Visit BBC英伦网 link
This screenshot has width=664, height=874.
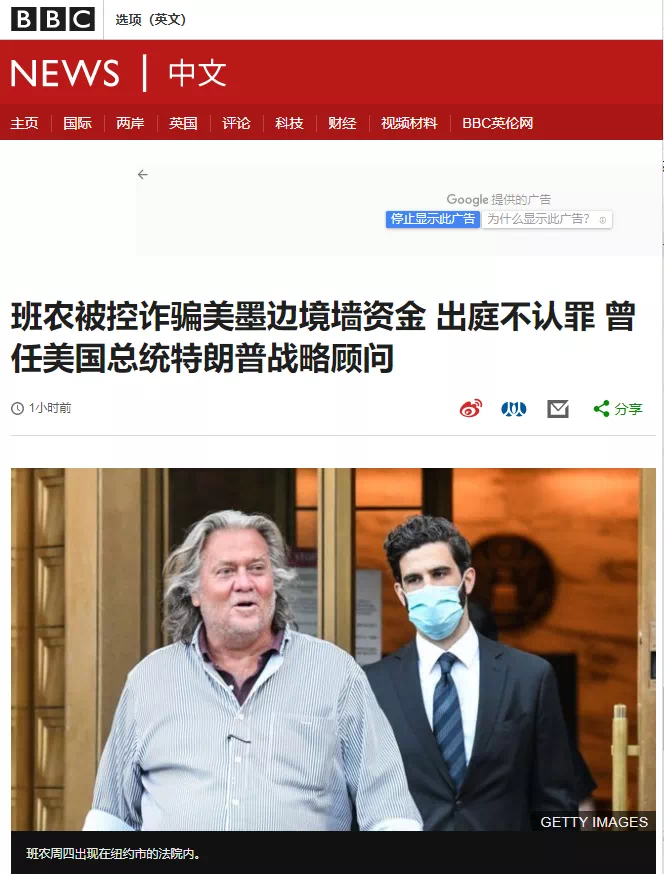(x=497, y=123)
